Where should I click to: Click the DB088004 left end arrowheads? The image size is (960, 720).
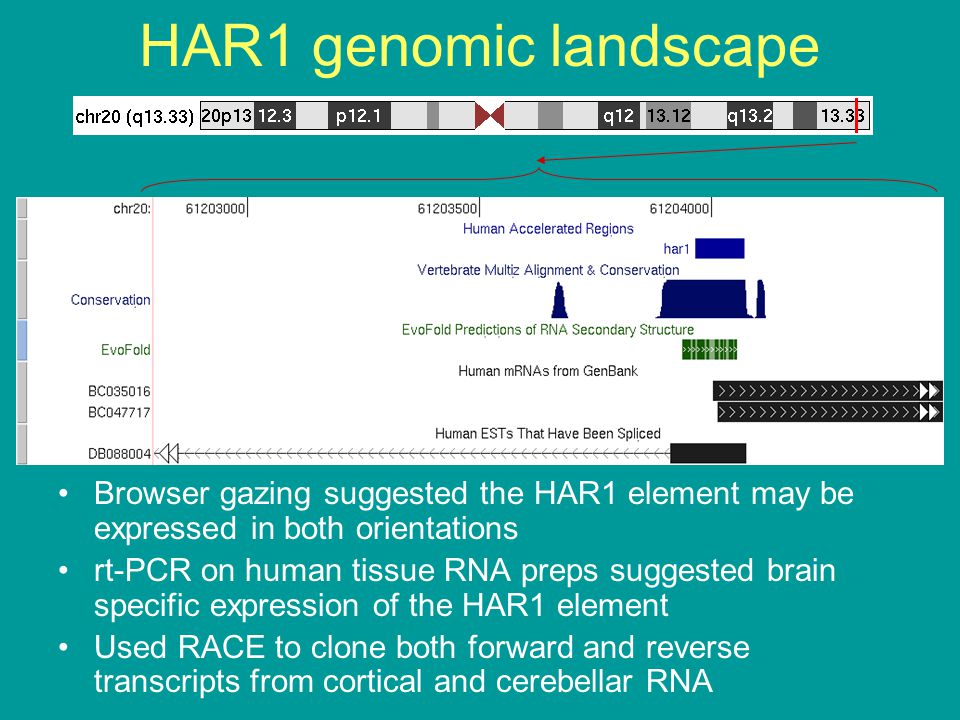pos(167,454)
